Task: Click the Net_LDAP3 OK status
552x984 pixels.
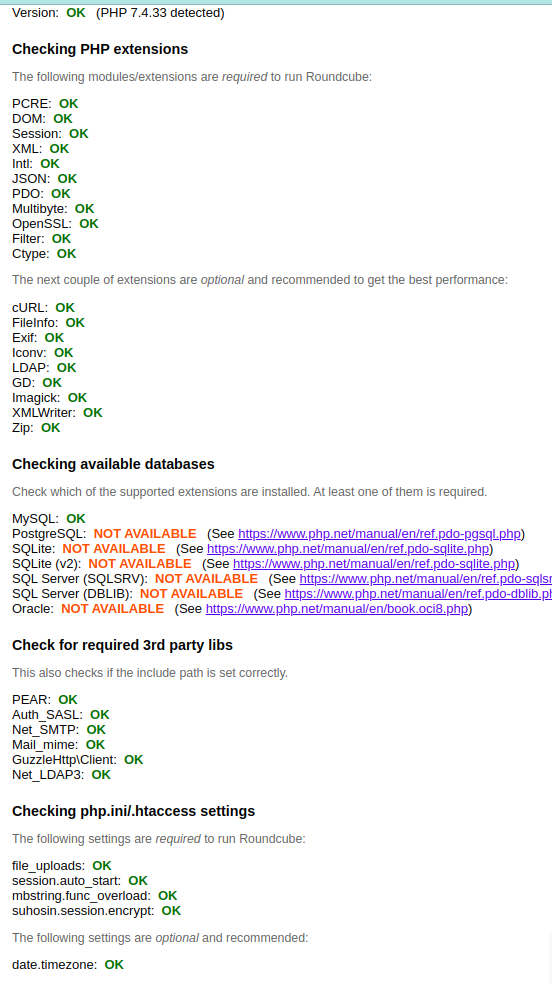Action: pyautogui.click(x=101, y=775)
